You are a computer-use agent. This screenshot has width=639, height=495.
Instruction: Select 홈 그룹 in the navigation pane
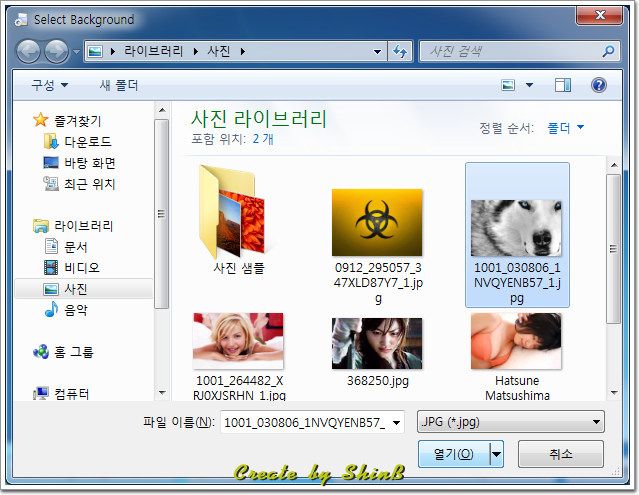[73, 352]
